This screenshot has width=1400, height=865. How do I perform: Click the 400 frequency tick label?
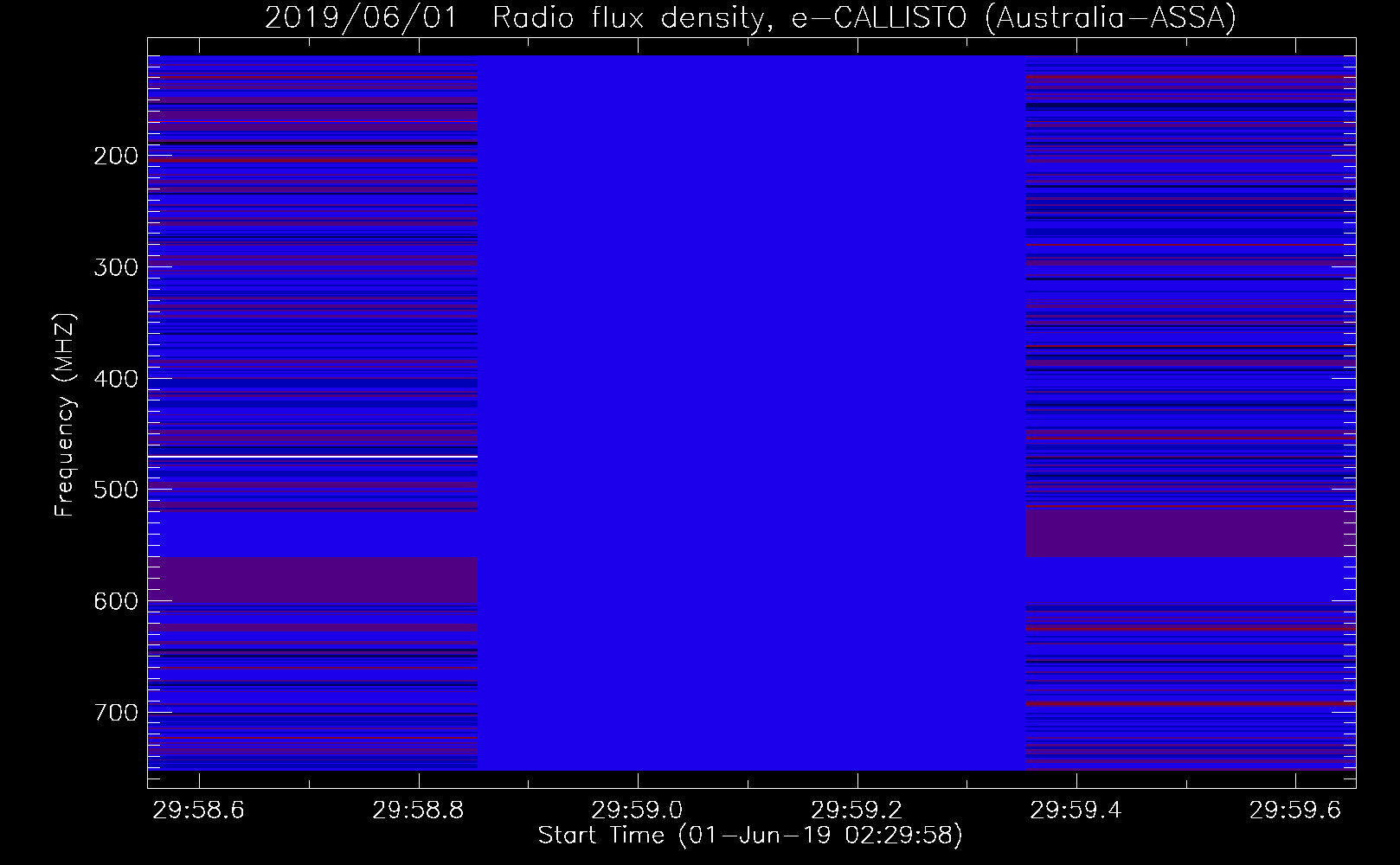point(116,379)
